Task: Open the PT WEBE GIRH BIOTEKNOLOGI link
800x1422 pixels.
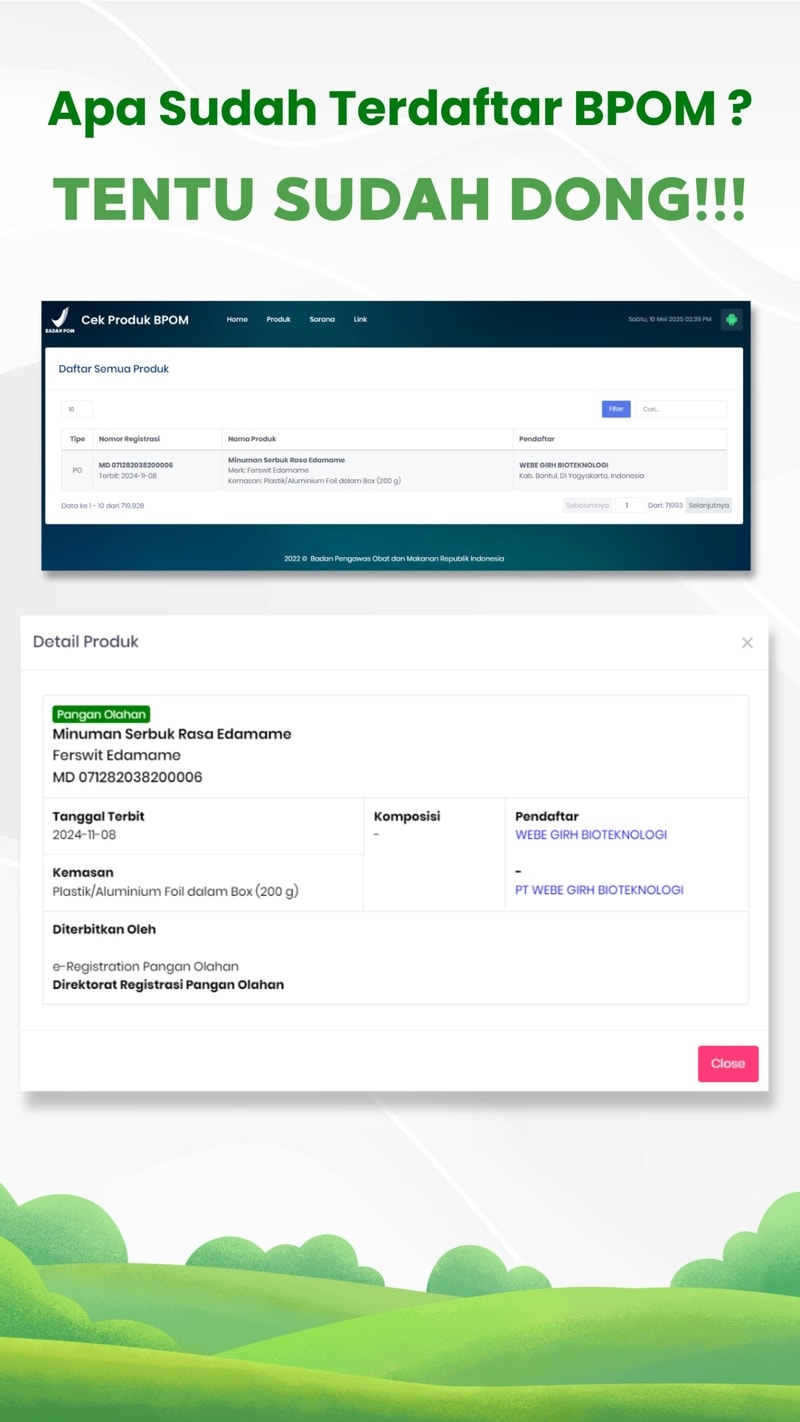Action: tap(599, 890)
